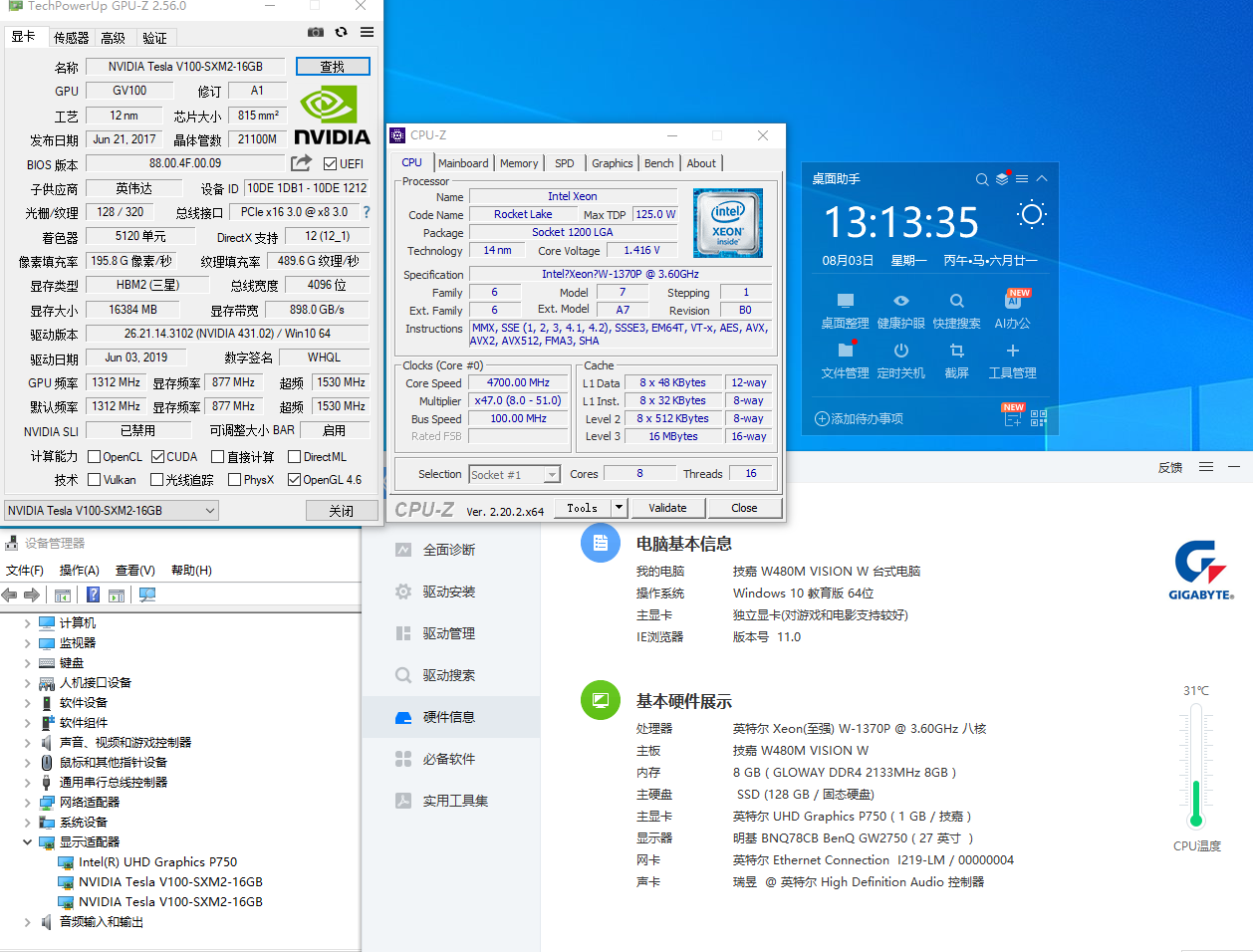Viewport: 1253px width, 952px height.
Task: Open the 全面诊断 sidebar item
Action: point(449,550)
